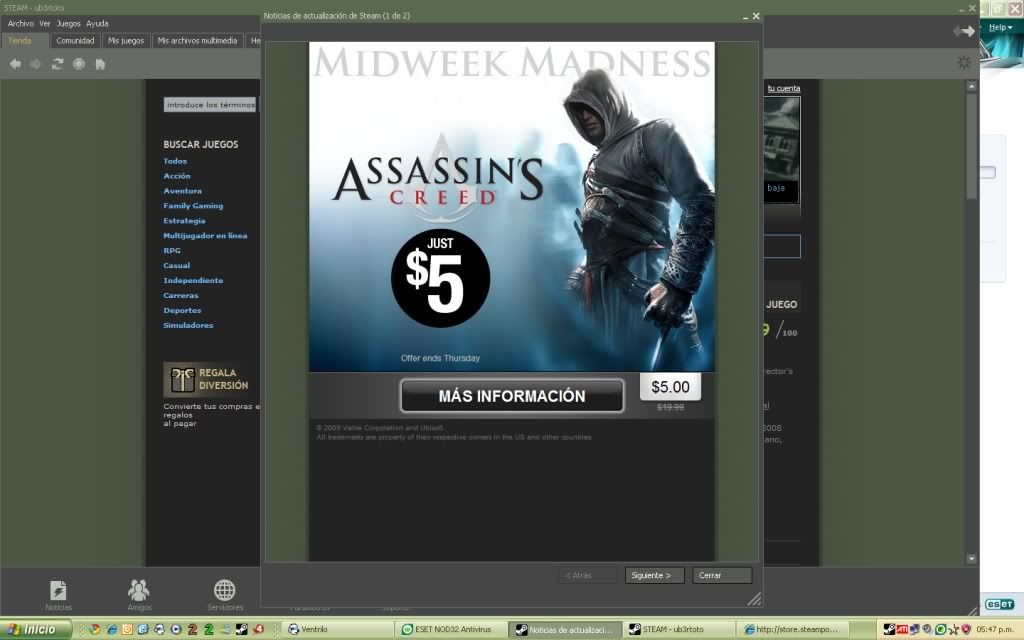
Task: Open the Windows Inicio start menu
Action: tap(36, 630)
